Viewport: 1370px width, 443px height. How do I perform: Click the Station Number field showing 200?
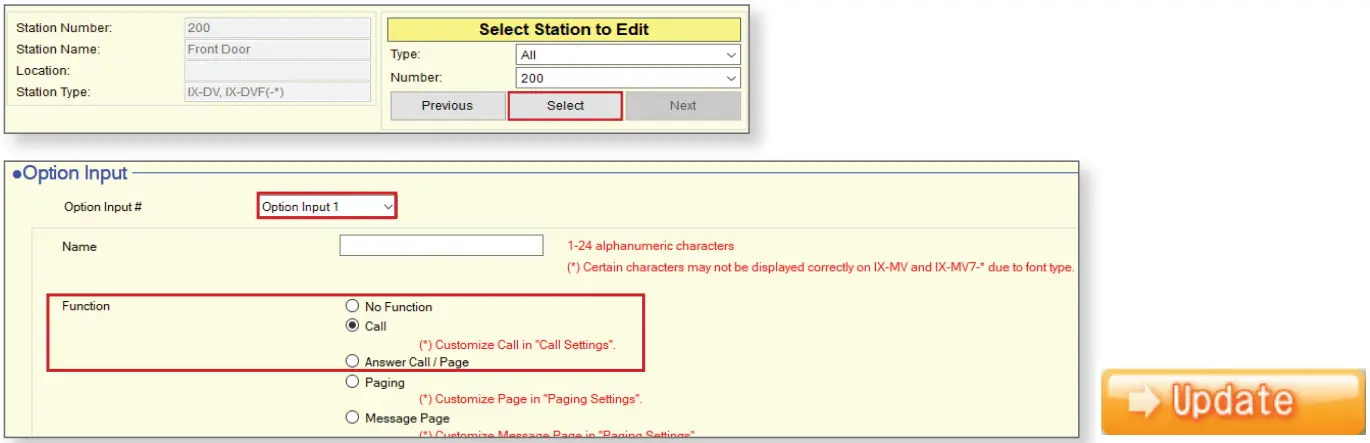click(x=278, y=29)
